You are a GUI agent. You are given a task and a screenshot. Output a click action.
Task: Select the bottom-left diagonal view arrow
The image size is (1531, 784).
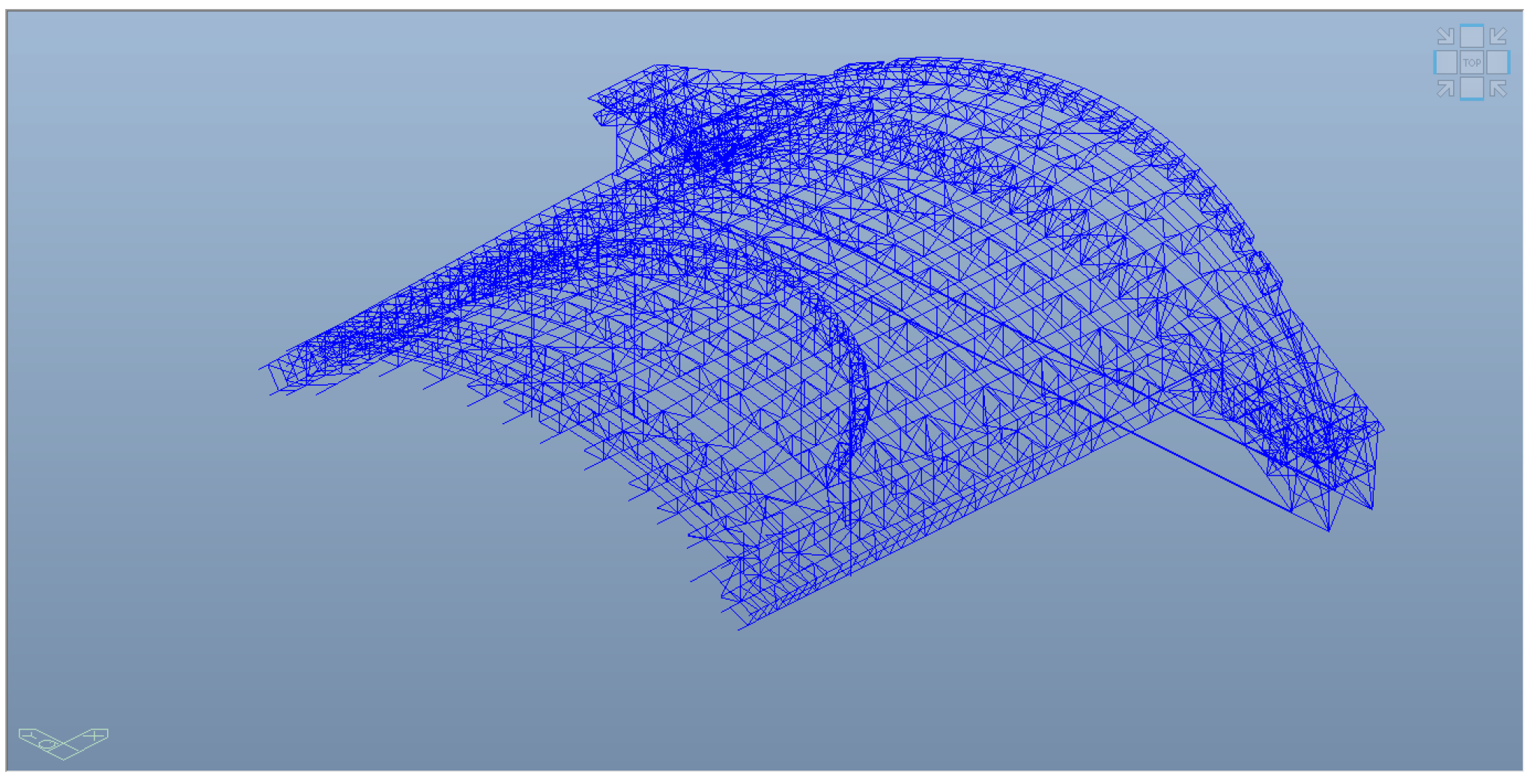click(1446, 89)
